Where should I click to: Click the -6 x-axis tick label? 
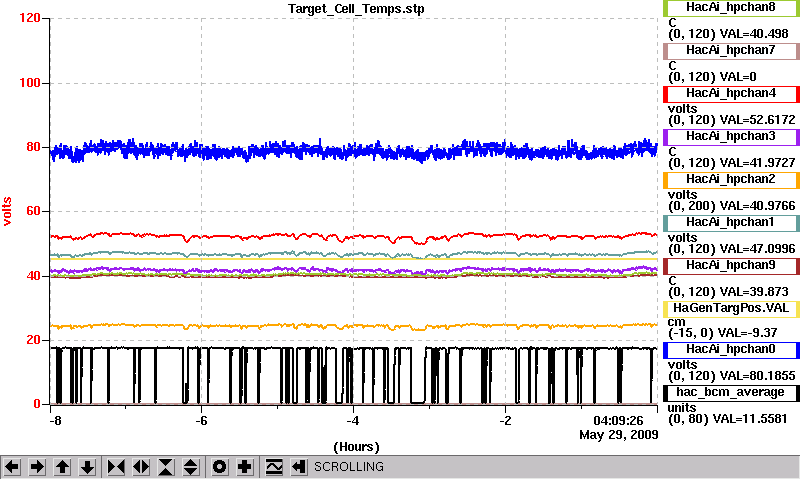click(201, 421)
